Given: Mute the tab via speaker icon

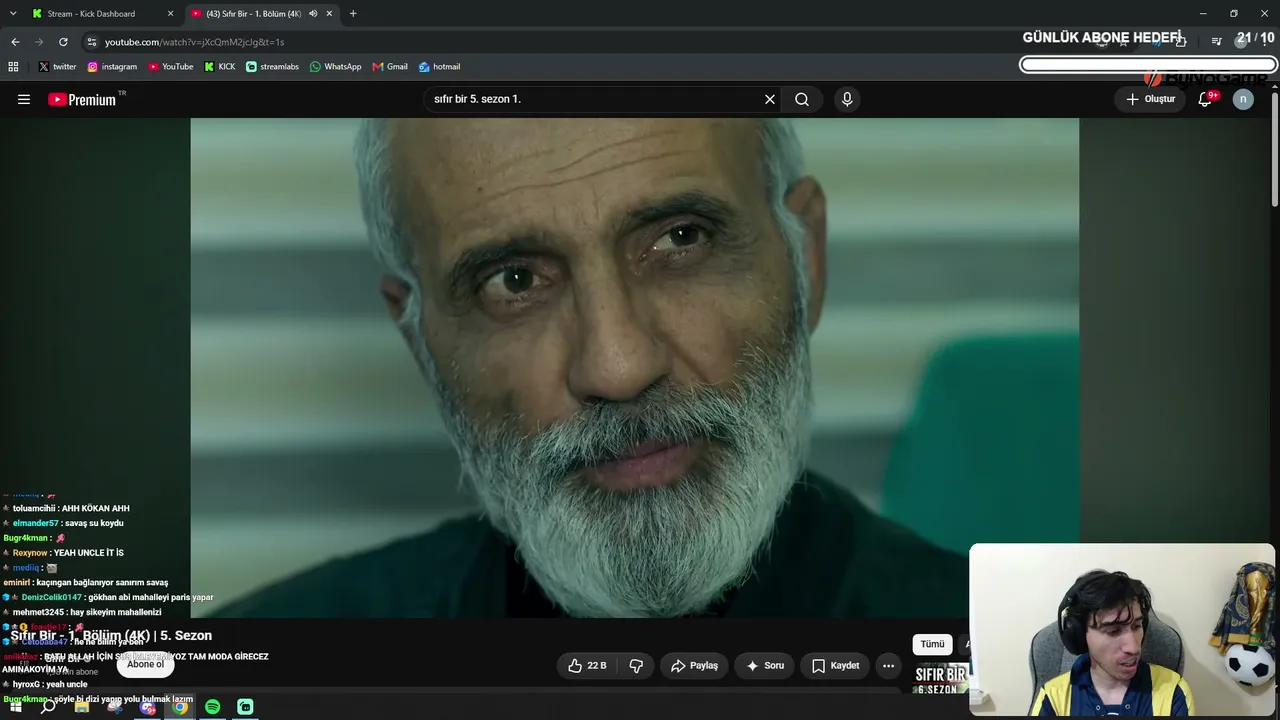Looking at the screenshot, I should pyautogui.click(x=312, y=14).
